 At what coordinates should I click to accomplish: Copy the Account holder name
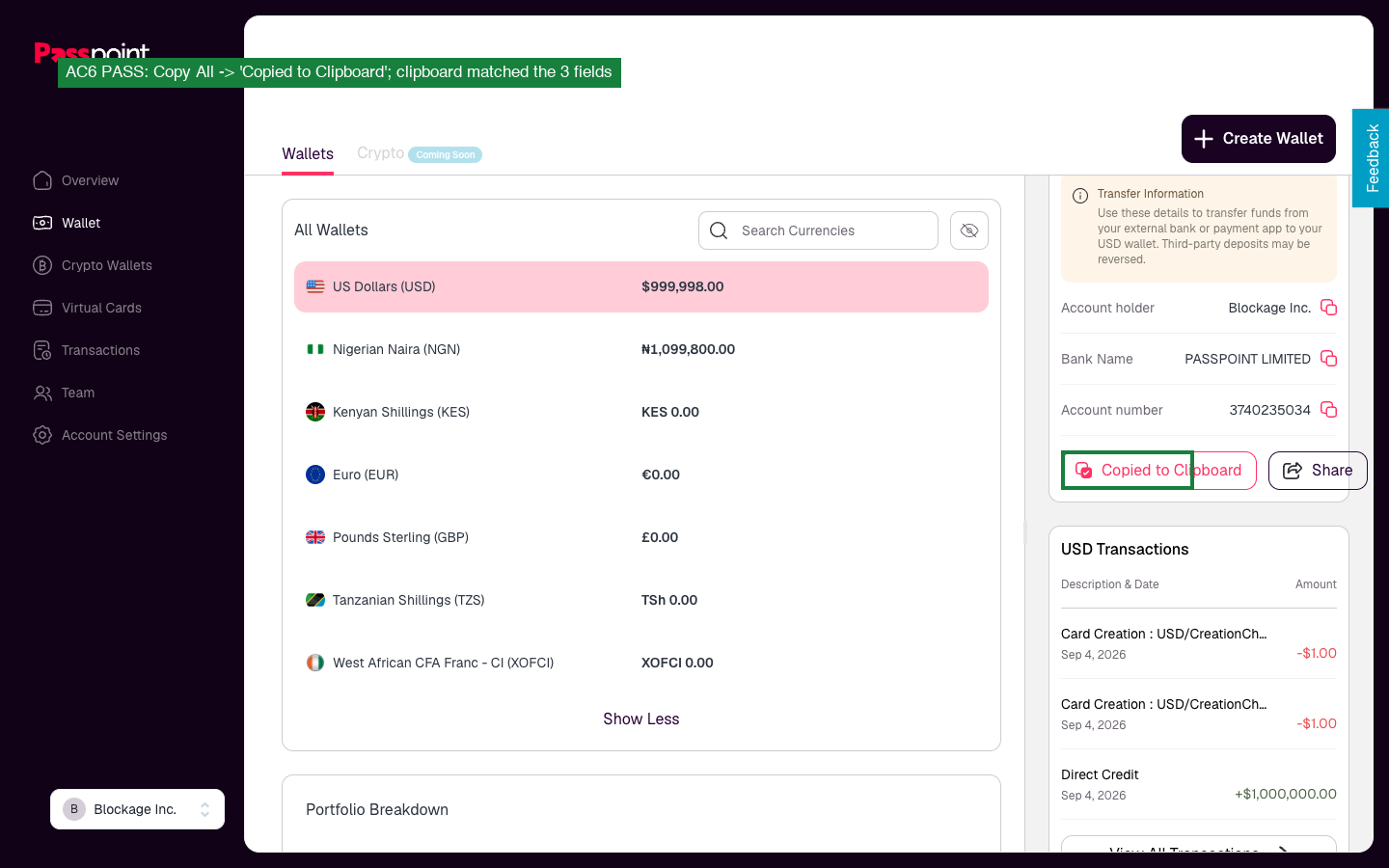pos(1328,308)
